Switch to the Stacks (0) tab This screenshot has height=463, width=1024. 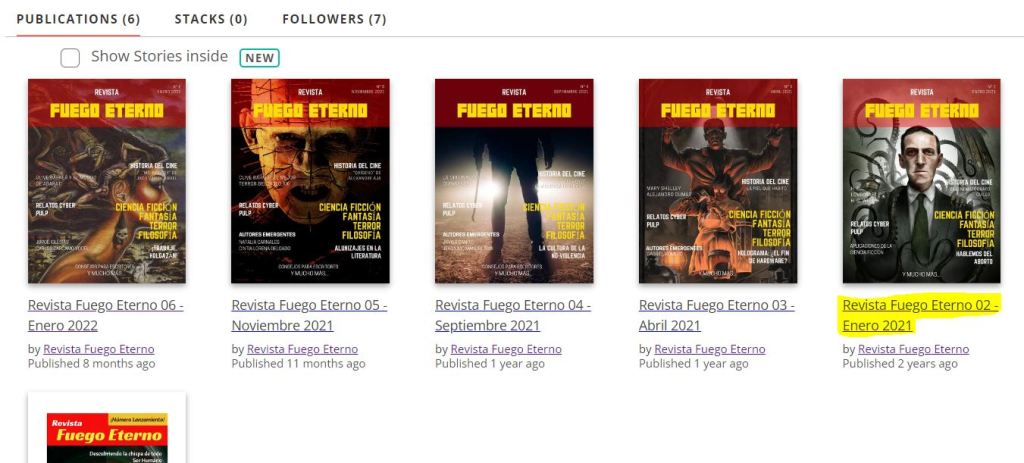(211, 19)
